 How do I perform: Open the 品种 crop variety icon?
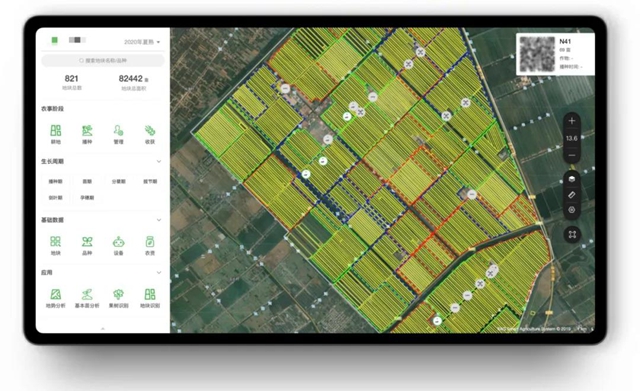click(x=87, y=241)
